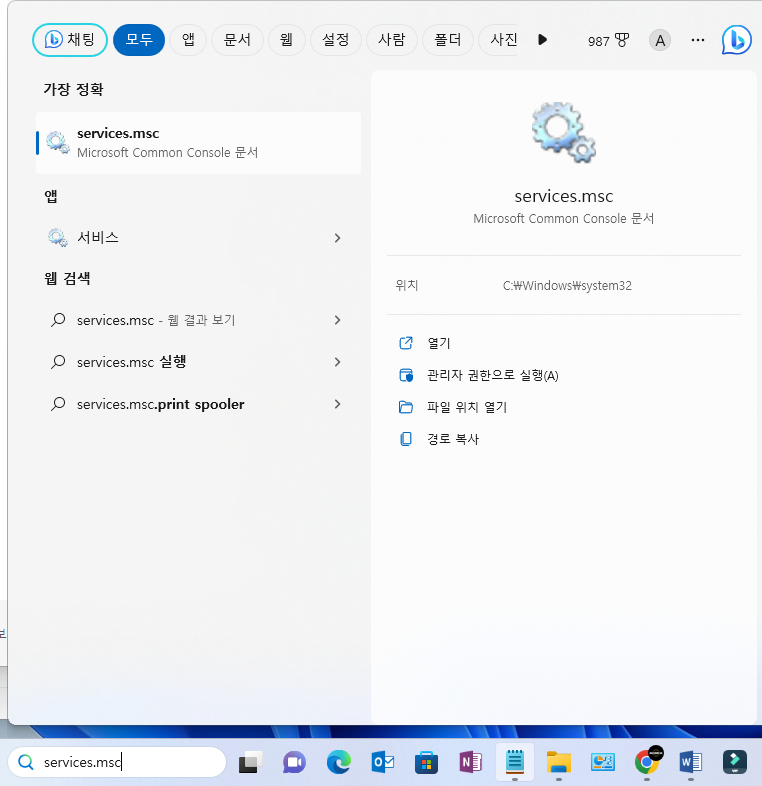Show more filter tabs with arrow

[x=542, y=40]
